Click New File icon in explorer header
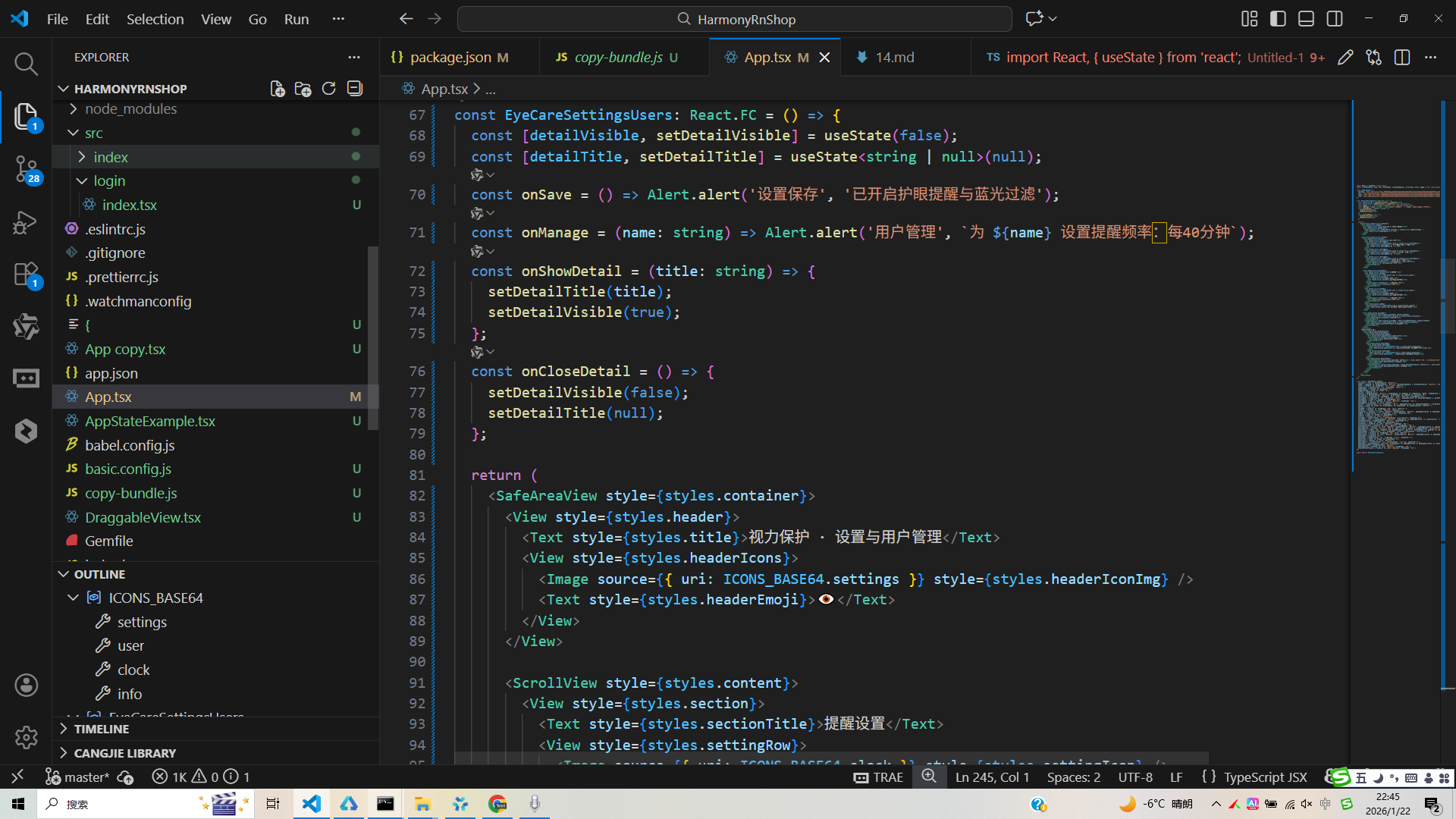 [278, 89]
